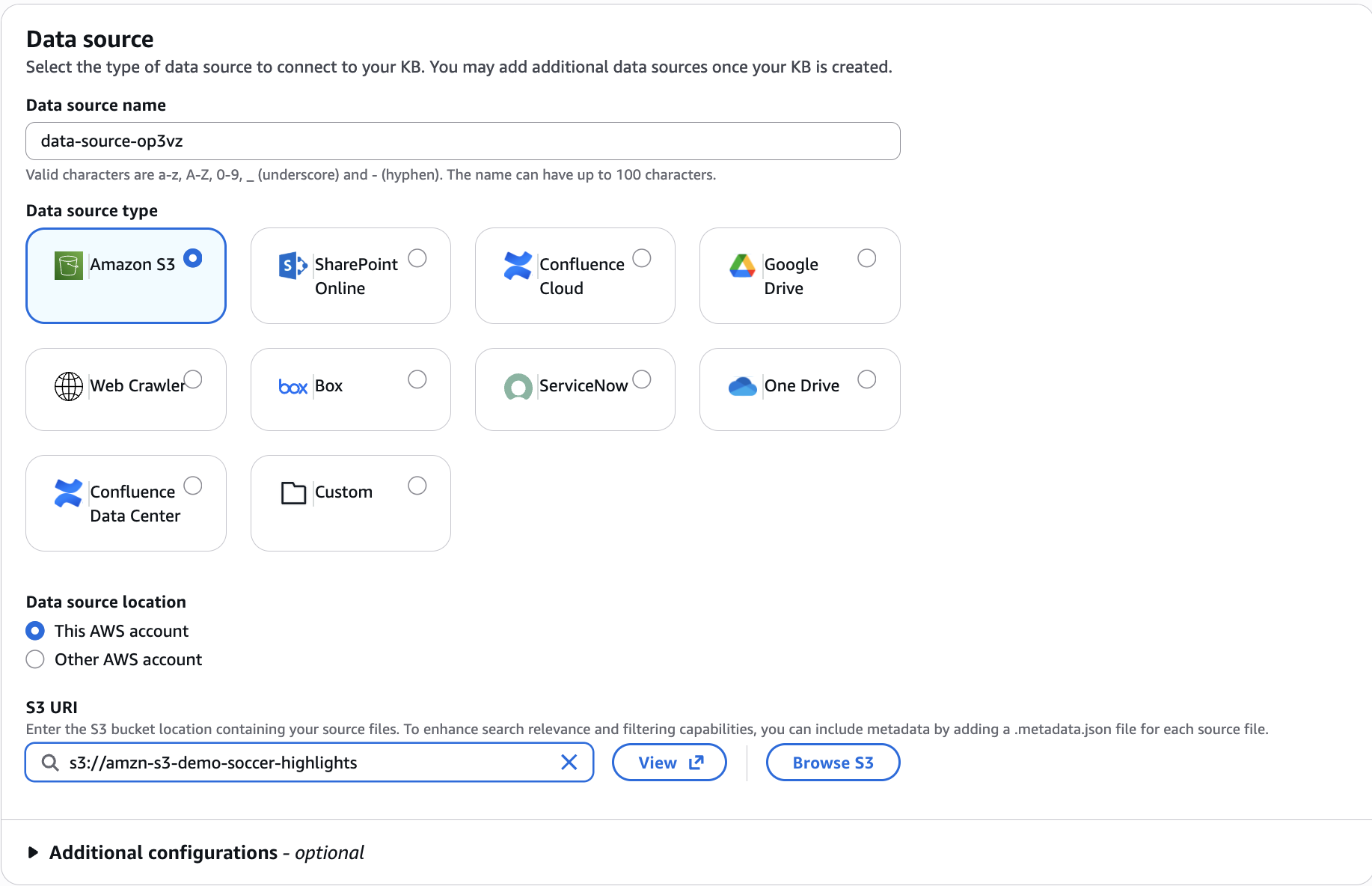This screenshot has width=1372, height=886.
Task: Click the Custom folder icon
Action: tap(293, 493)
